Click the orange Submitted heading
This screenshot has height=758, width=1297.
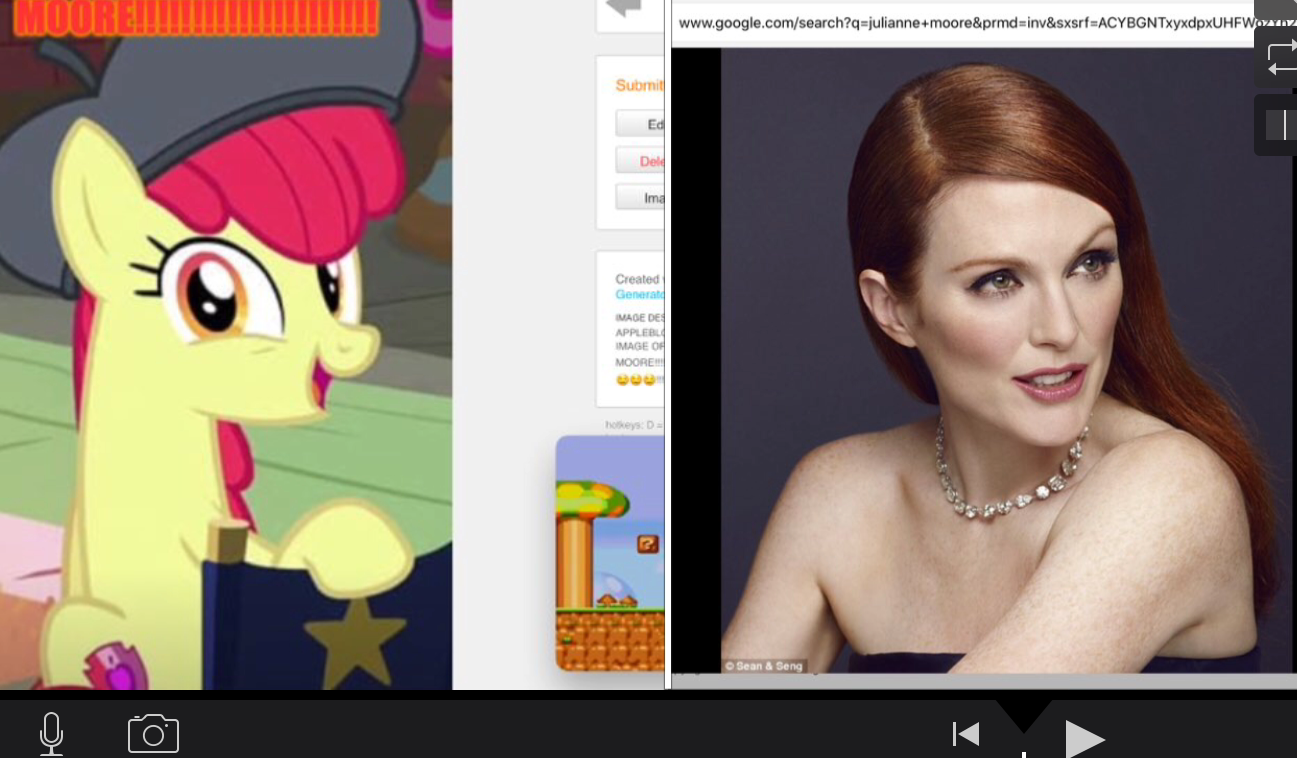(639, 85)
